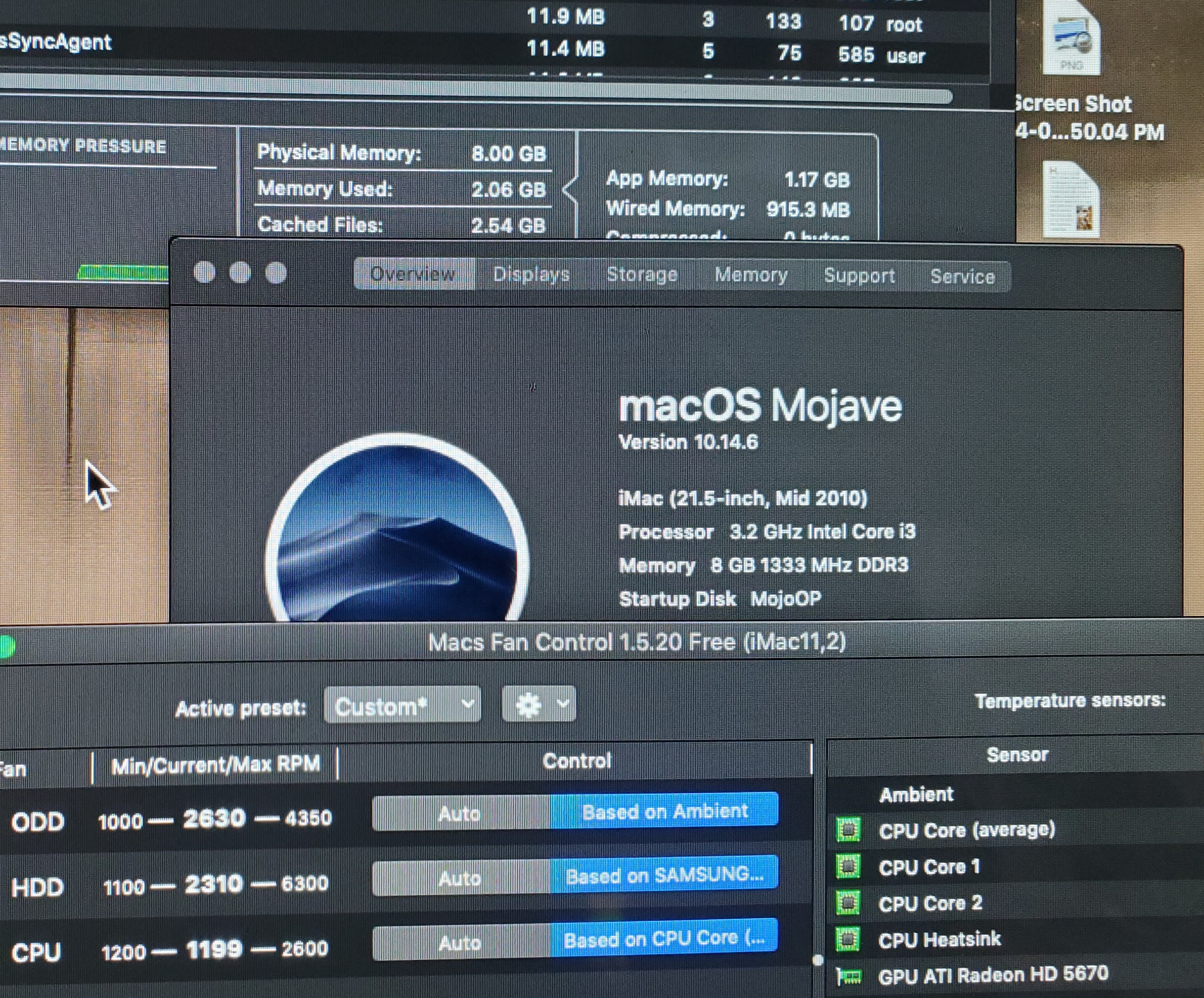Set the HDD fan to Auto
The width and height of the screenshot is (1204, 998).
pos(461,878)
